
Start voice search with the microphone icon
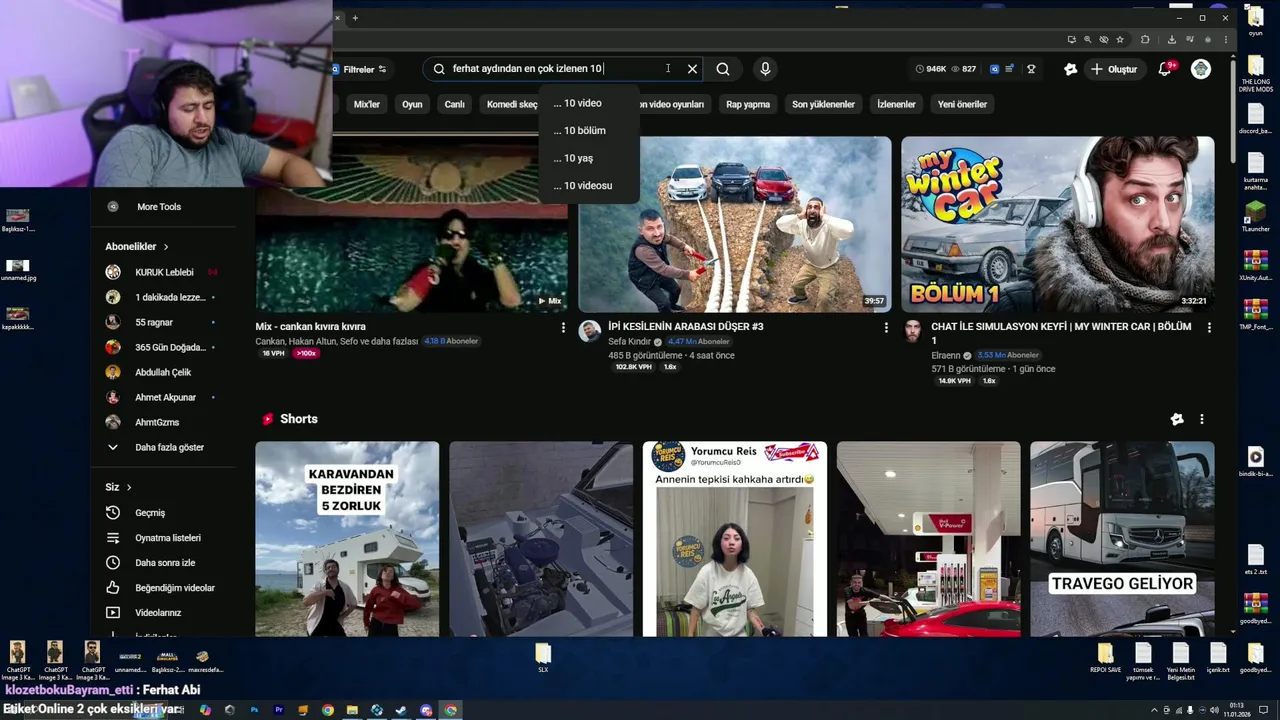[x=765, y=69]
